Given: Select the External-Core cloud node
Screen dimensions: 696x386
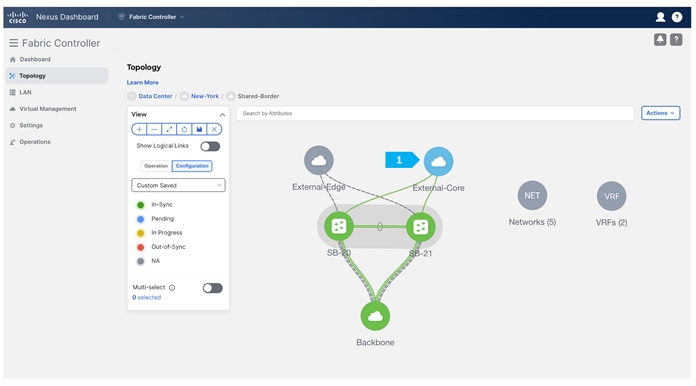Looking at the screenshot, I should coord(439,161).
